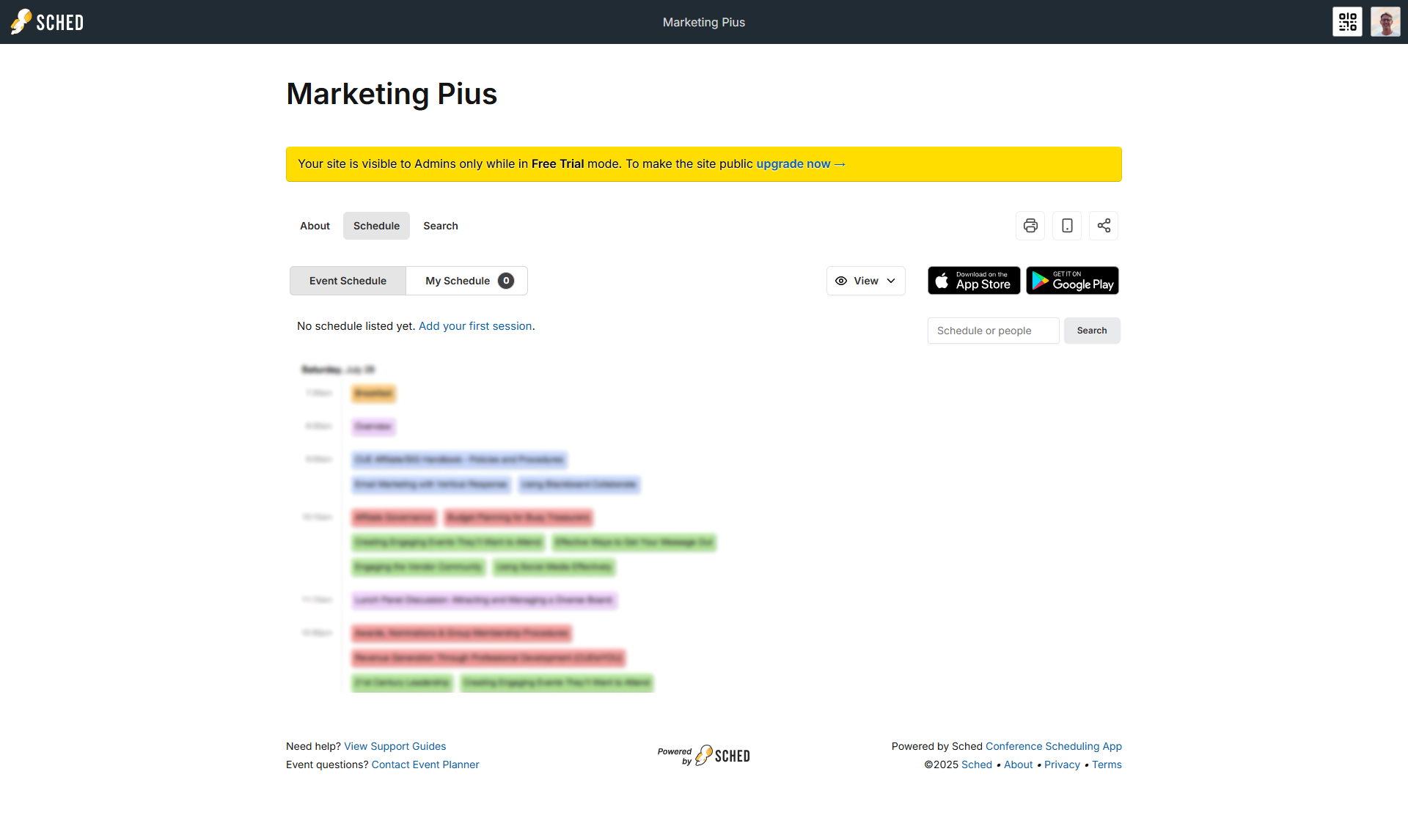
Task: Click Add your first session link
Action: [x=475, y=326]
